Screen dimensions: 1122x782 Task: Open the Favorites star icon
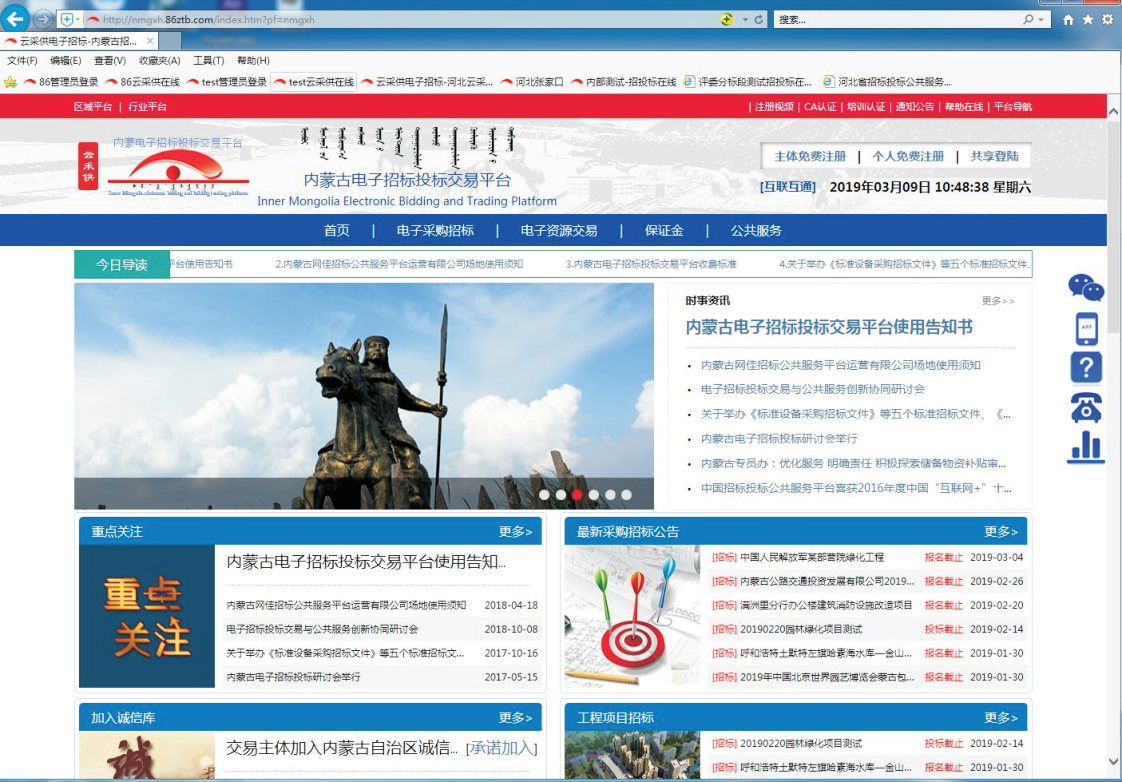pyautogui.click(x=1088, y=19)
